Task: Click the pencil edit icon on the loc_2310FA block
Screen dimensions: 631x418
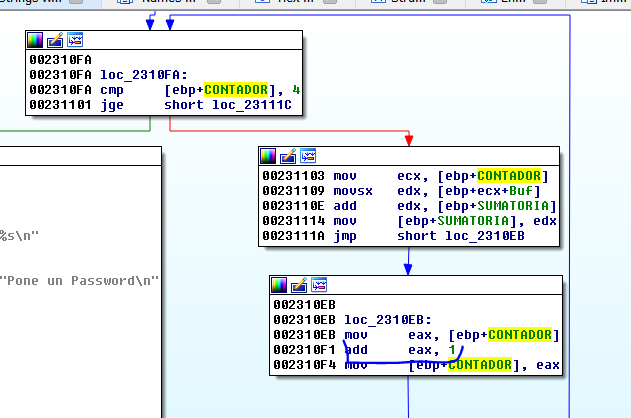Action: click(x=55, y=41)
